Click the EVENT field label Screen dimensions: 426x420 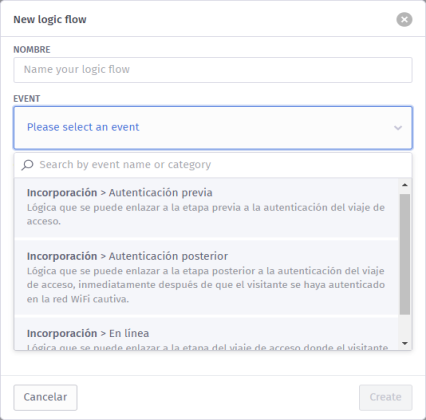tap(27, 99)
